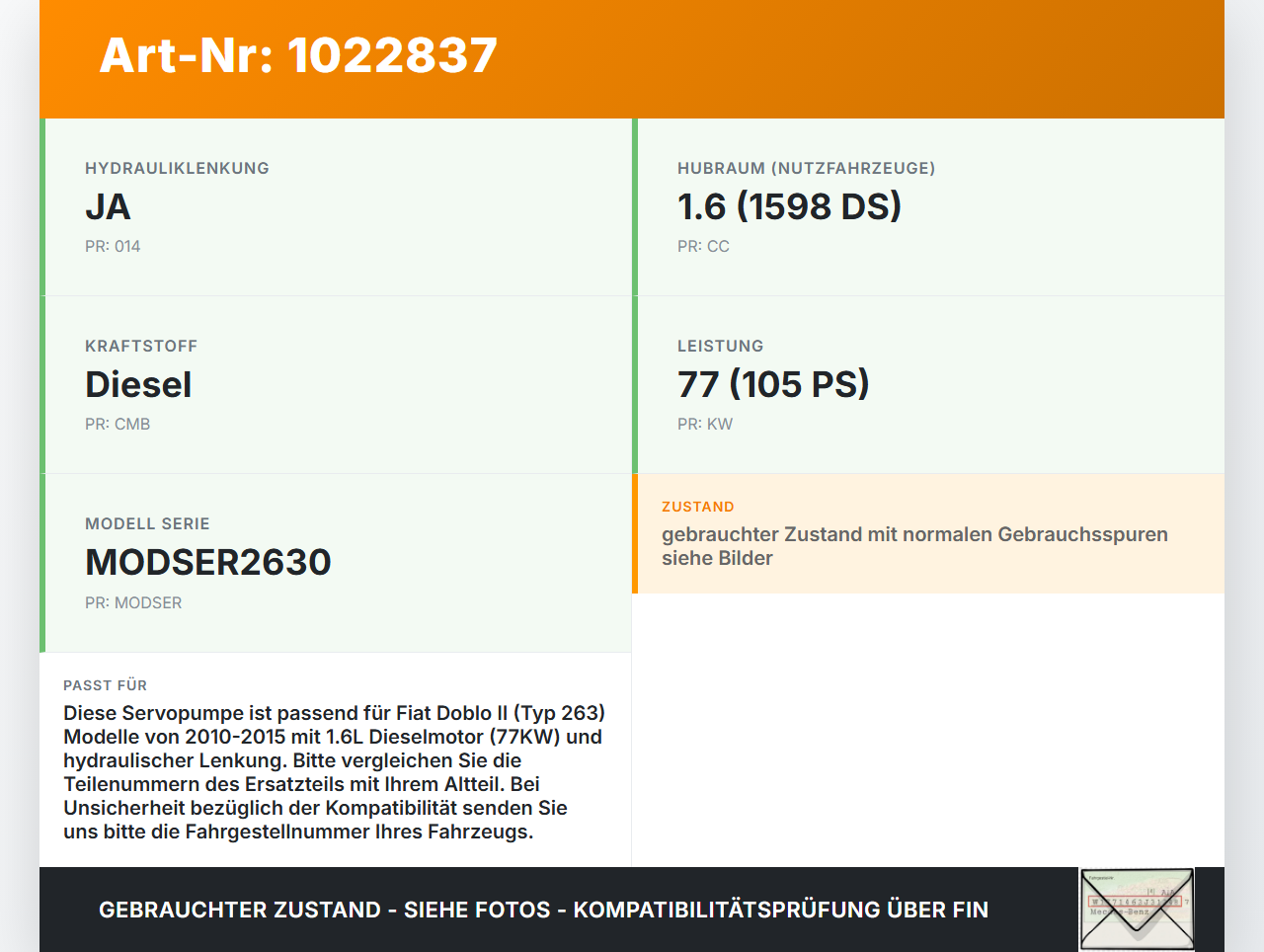1264x952 pixels.
Task: Click the Leistung 77 (105 PS) value
Action: (x=773, y=384)
